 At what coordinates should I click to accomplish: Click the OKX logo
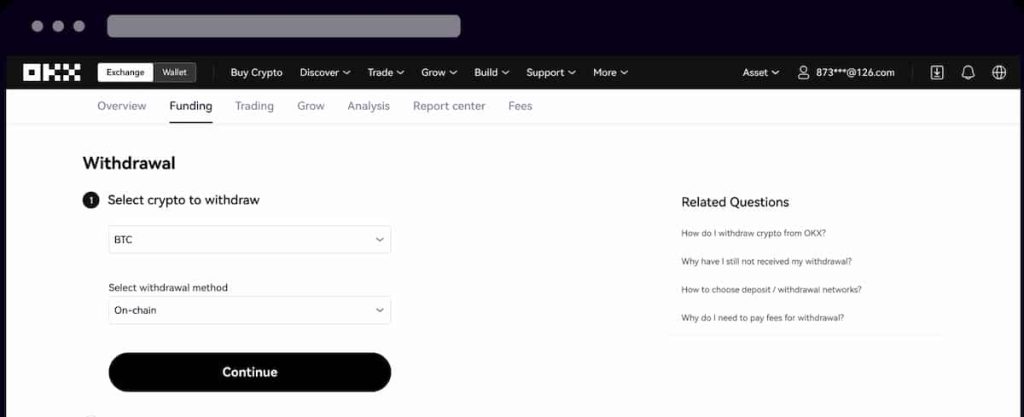click(51, 72)
